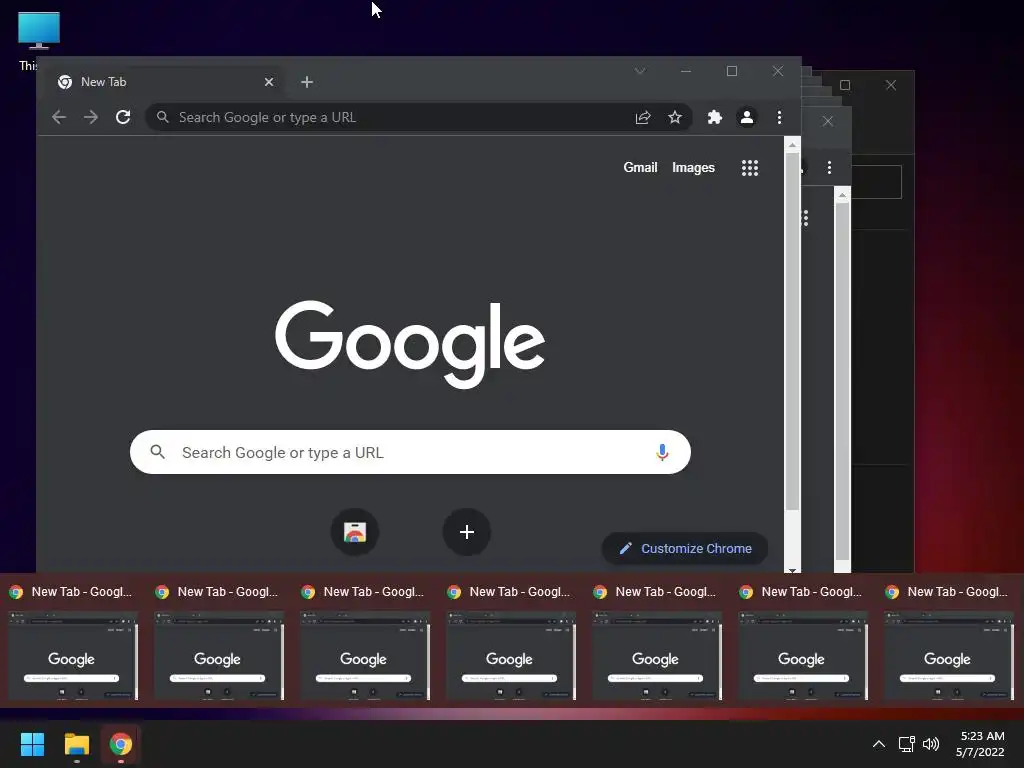Screen dimensions: 1024x768
Task: Select the fourth New Tab taskbar preview thumbnail
Action: 511,655
